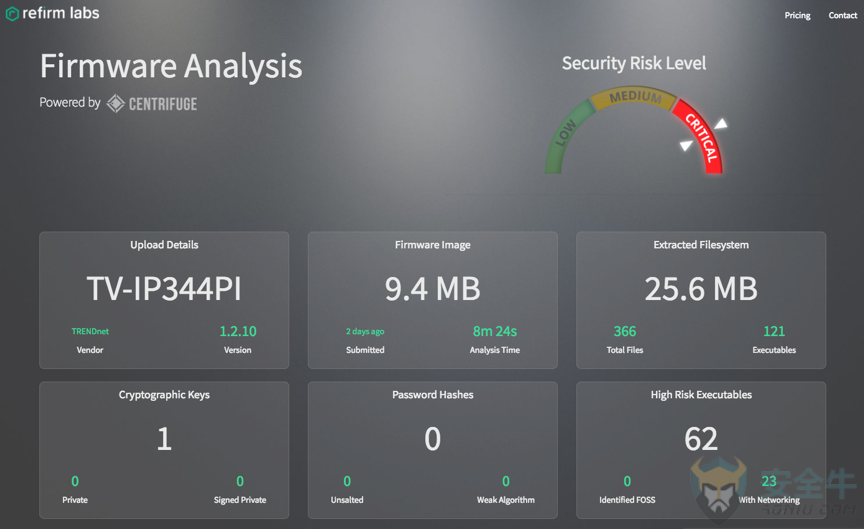Click the High Risk Executables card title
The image size is (864, 529).
pyautogui.click(x=701, y=395)
